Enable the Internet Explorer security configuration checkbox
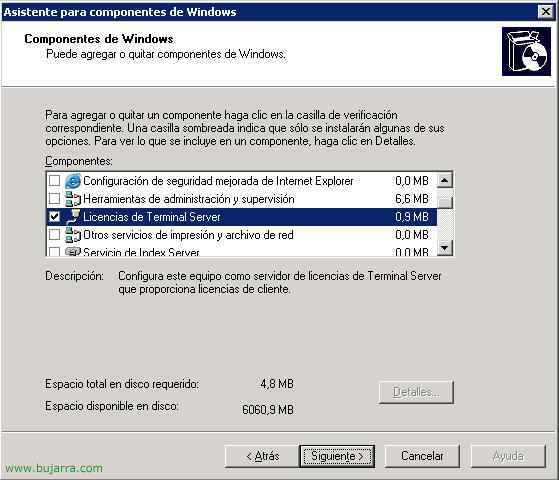This screenshot has width=559, height=480. 54,180
